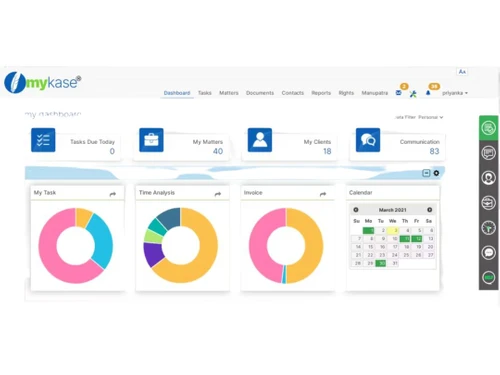
Task: Open the mail envelope notifications icon
Action: coord(398,93)
